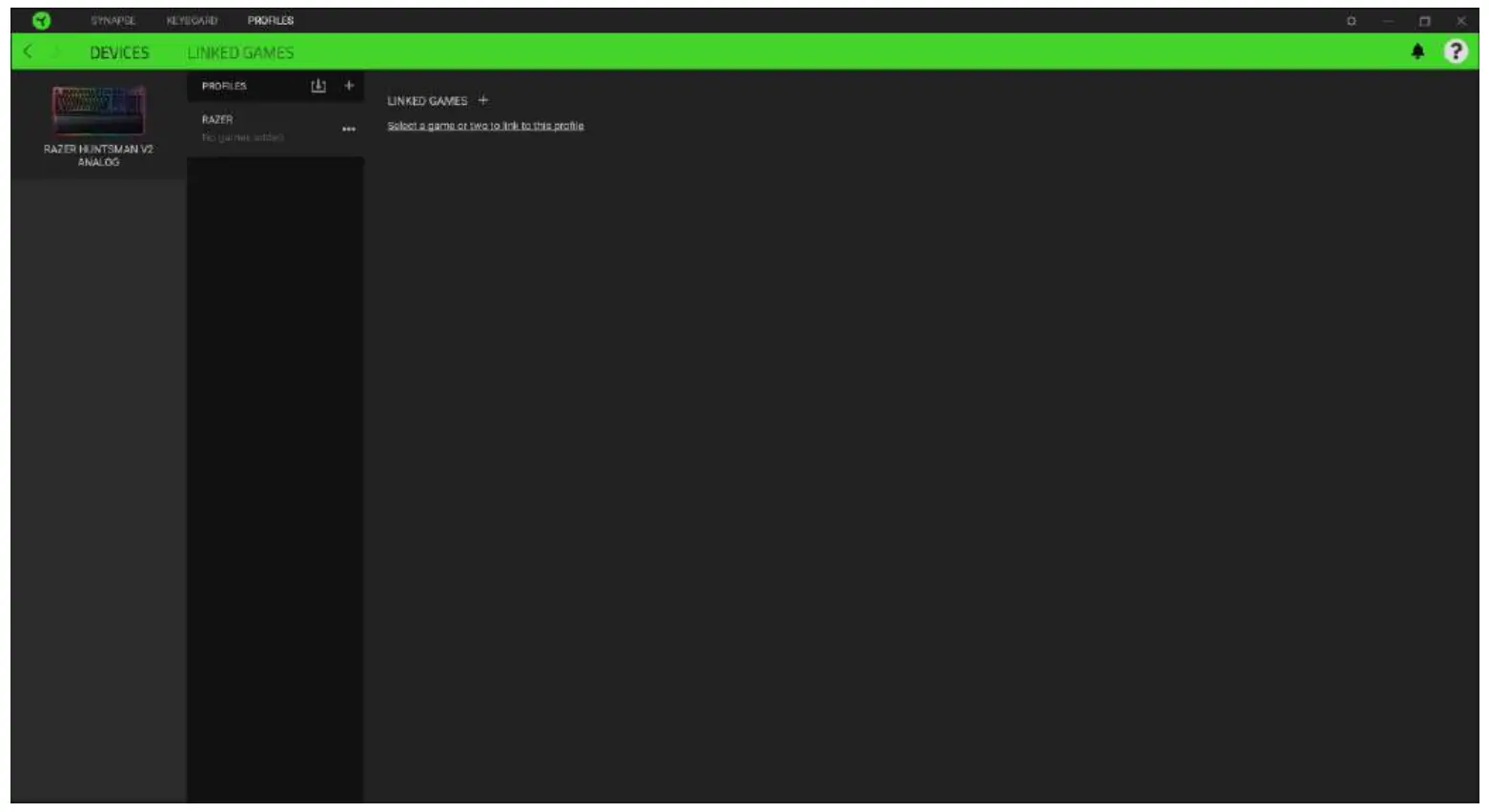1489x812 pixels.
Task: Click the Razer Huntsman V2 Analog label
Action: (x=98, y=155)
